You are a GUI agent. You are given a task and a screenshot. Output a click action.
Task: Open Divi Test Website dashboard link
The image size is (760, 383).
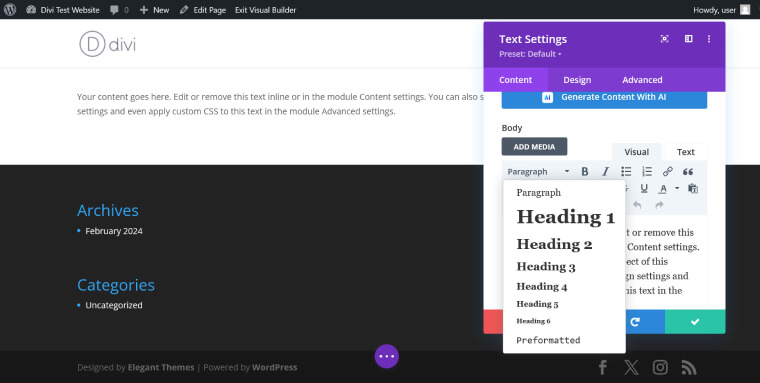click(x=63, y=10)
